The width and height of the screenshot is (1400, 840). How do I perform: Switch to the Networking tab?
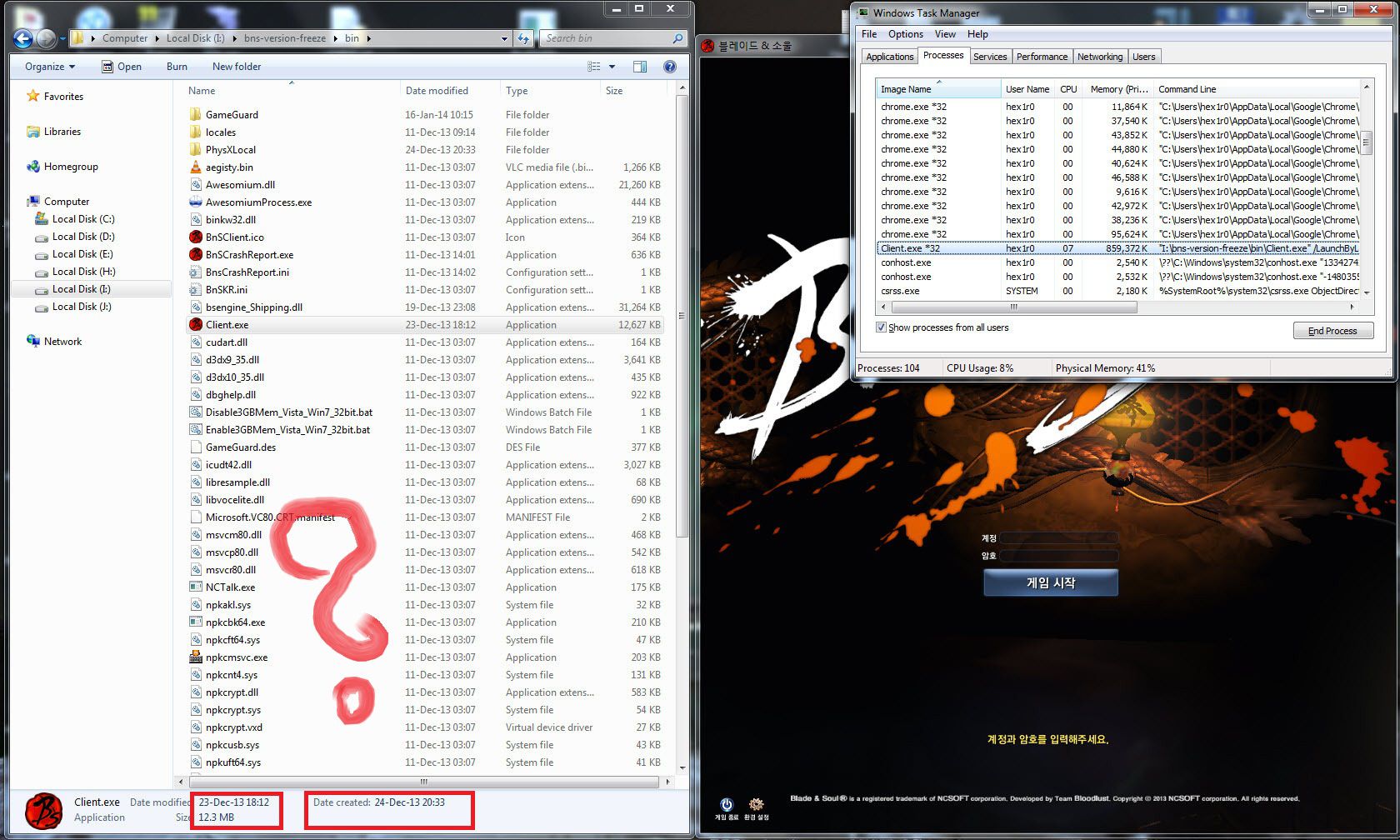[x=1100, y=57]
